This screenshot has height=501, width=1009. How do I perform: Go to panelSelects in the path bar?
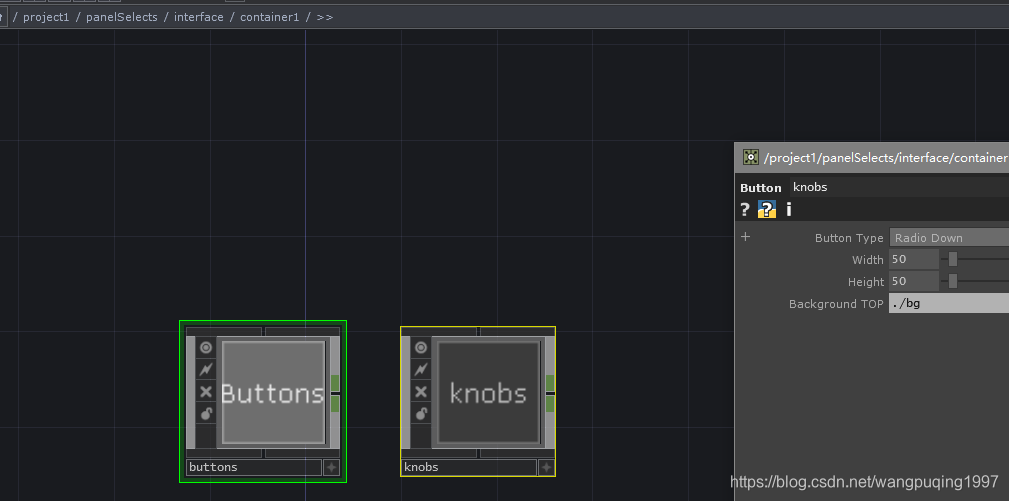pos(122,17)
